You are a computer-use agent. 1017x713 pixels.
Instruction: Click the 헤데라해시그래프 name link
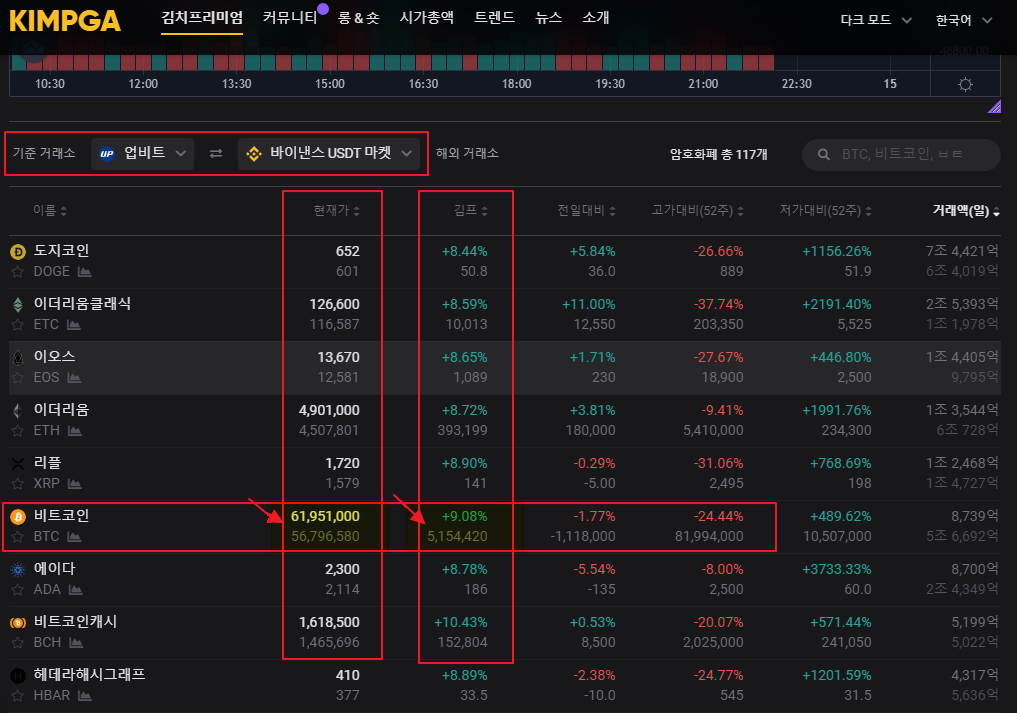pos(90,675)
